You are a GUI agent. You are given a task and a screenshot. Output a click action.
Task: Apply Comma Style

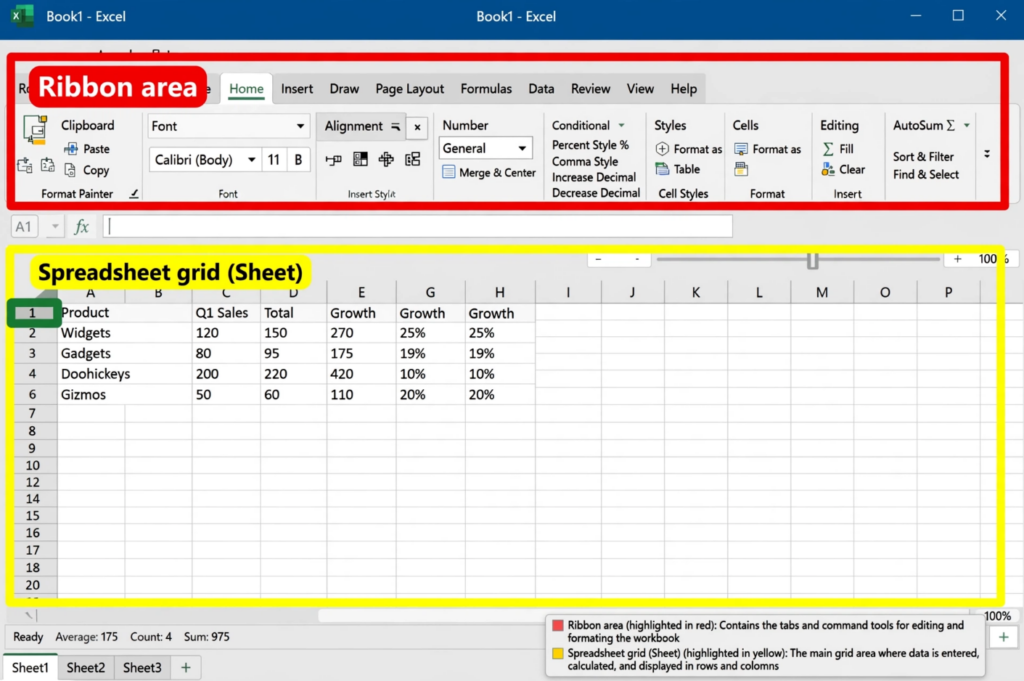click(x=584, y=161)
